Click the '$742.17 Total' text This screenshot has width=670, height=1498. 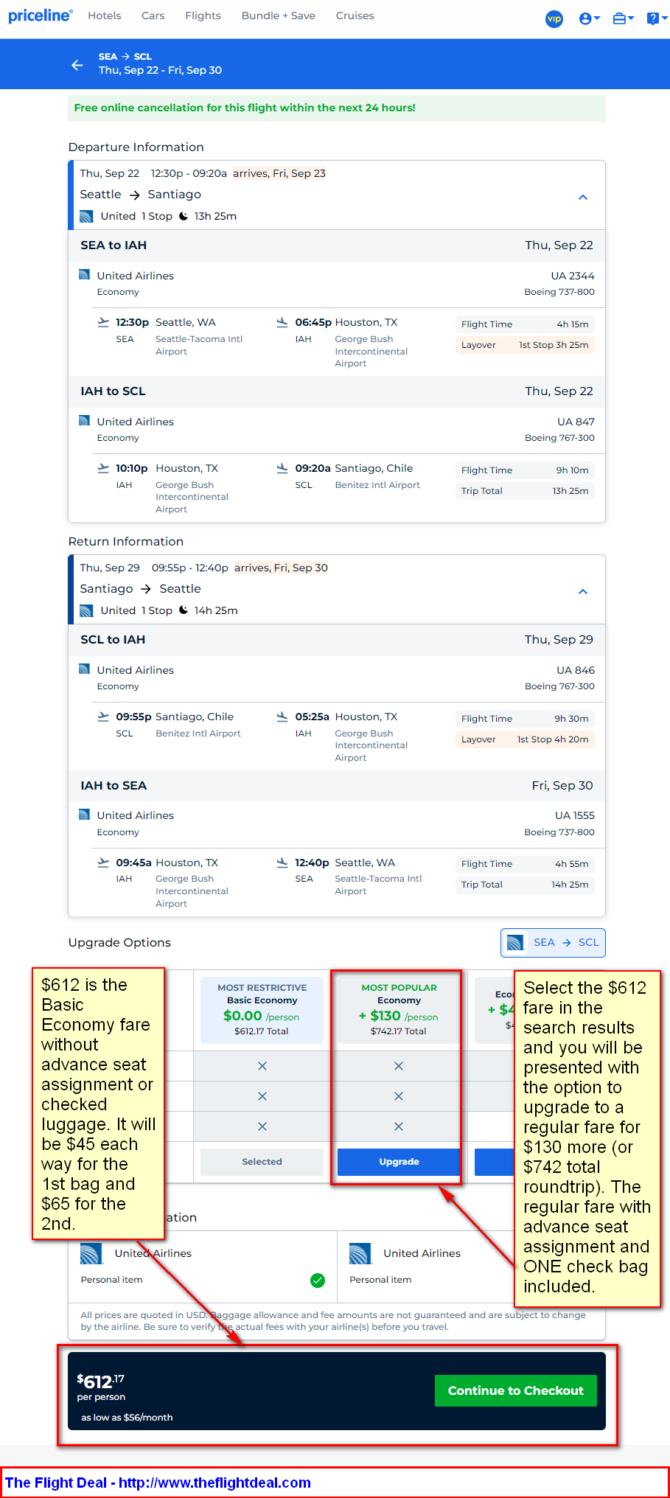(x=398, y=1031)
